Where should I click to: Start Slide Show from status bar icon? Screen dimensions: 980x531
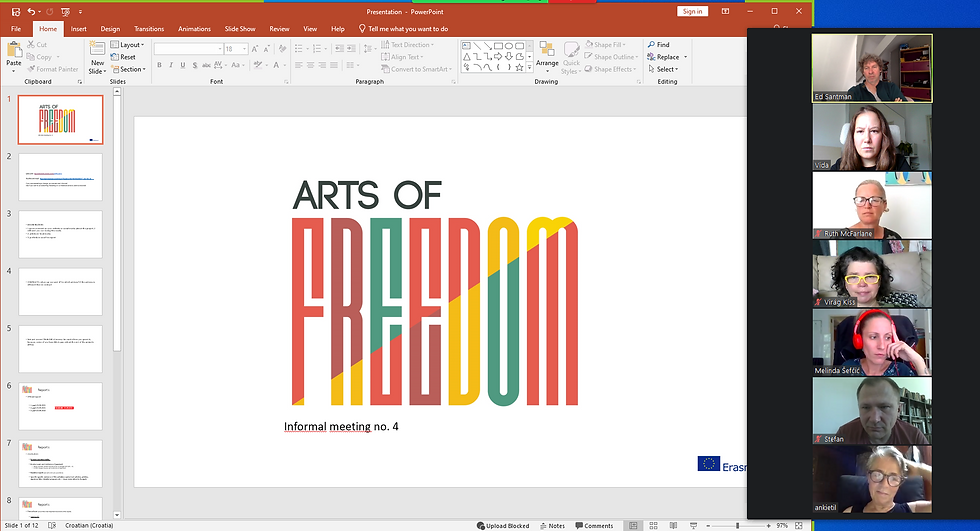coord(693,526)
